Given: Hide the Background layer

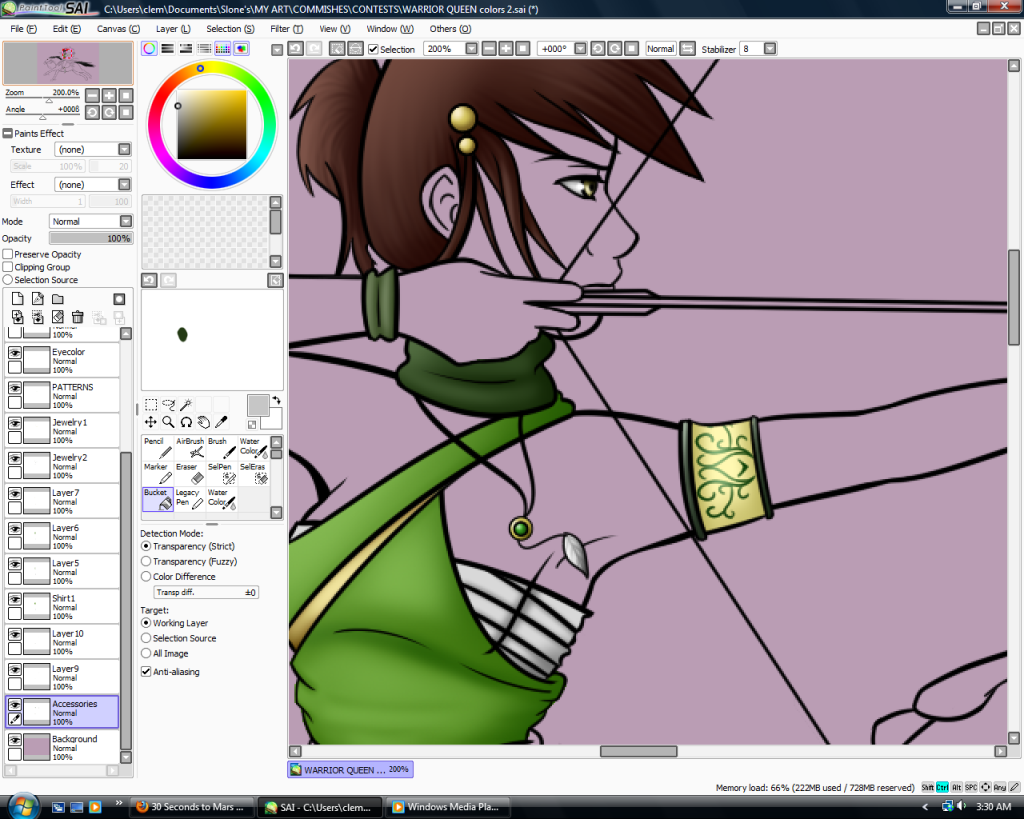Looking at the screenshot, I should coord(14,740).
